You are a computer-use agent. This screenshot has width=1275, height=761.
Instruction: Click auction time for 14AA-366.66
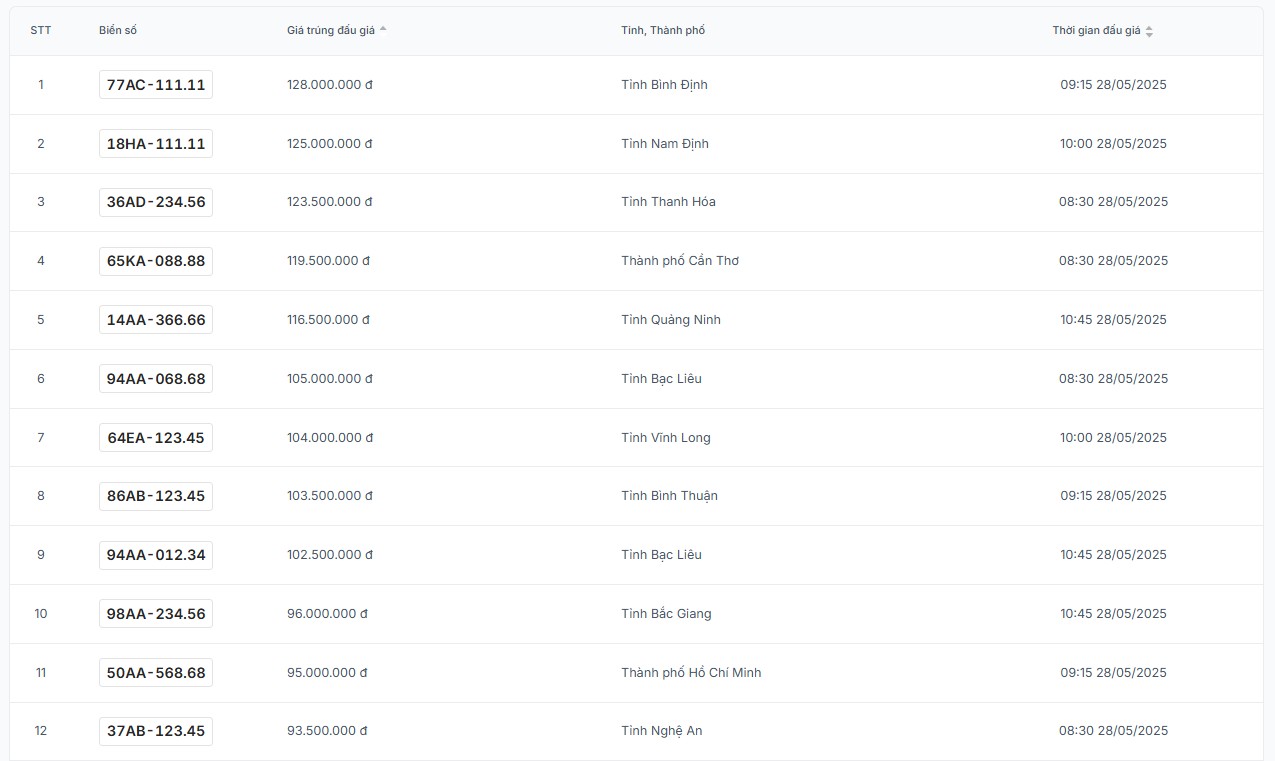point(1113,320)
